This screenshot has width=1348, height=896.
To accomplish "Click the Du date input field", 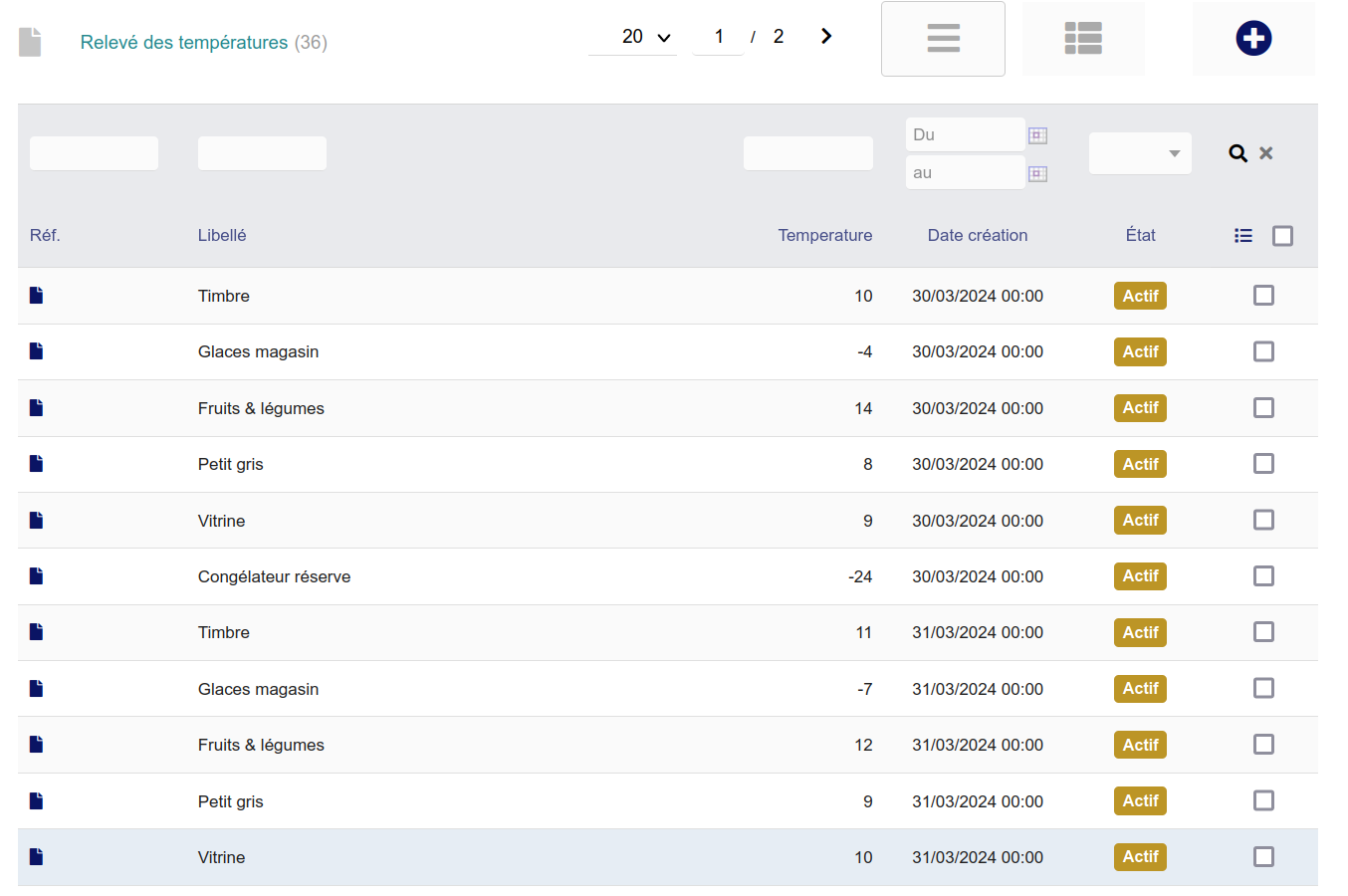I will tap(966, 134).
